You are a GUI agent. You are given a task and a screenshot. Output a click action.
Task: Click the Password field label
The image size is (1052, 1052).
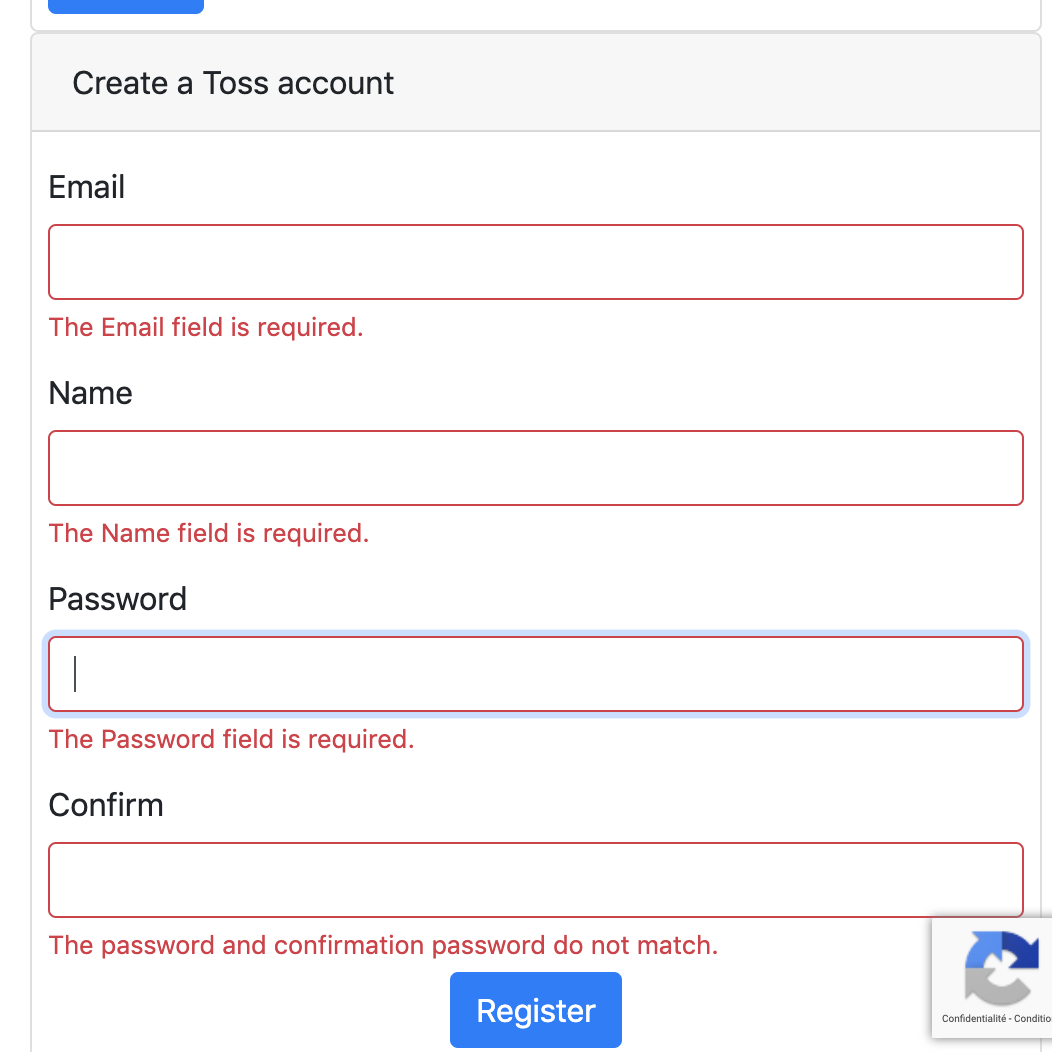tap(117, 599)
